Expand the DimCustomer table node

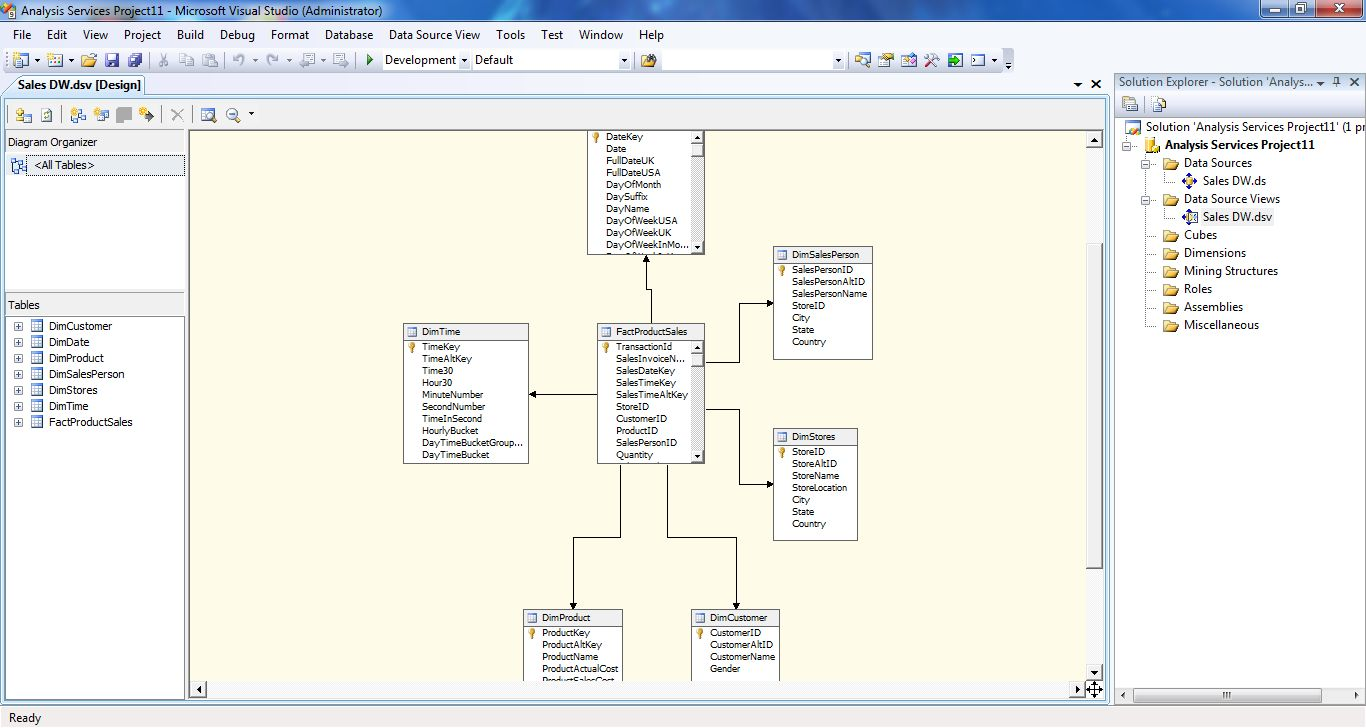coord(18,326)
